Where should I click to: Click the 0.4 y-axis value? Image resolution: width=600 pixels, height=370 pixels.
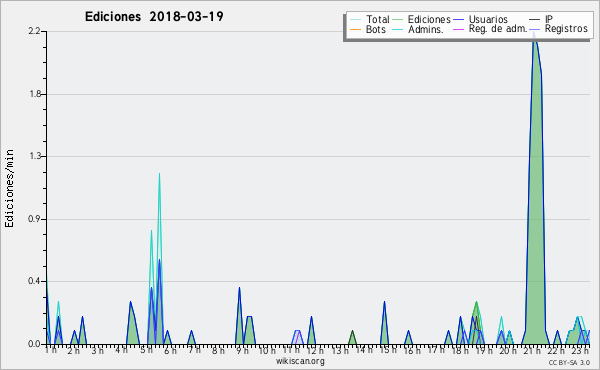point(34,282)
